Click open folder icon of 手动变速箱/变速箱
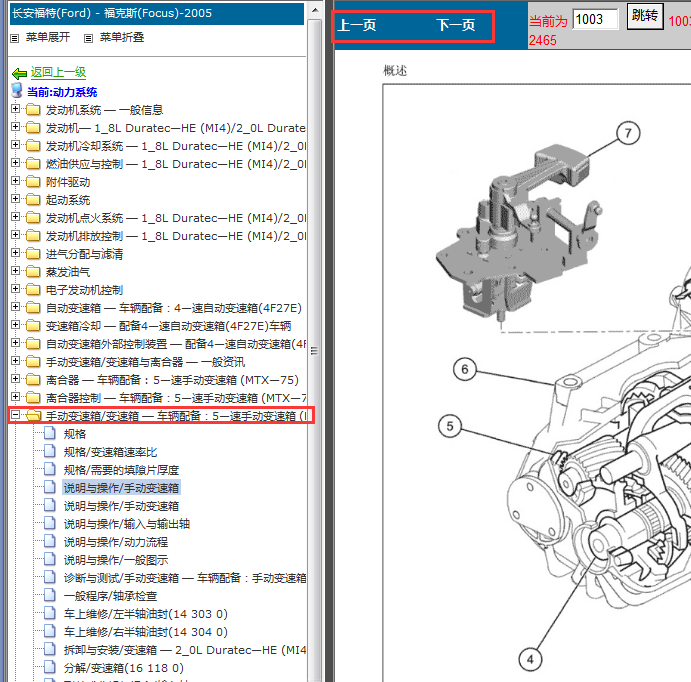 click(x=33, y=415)
